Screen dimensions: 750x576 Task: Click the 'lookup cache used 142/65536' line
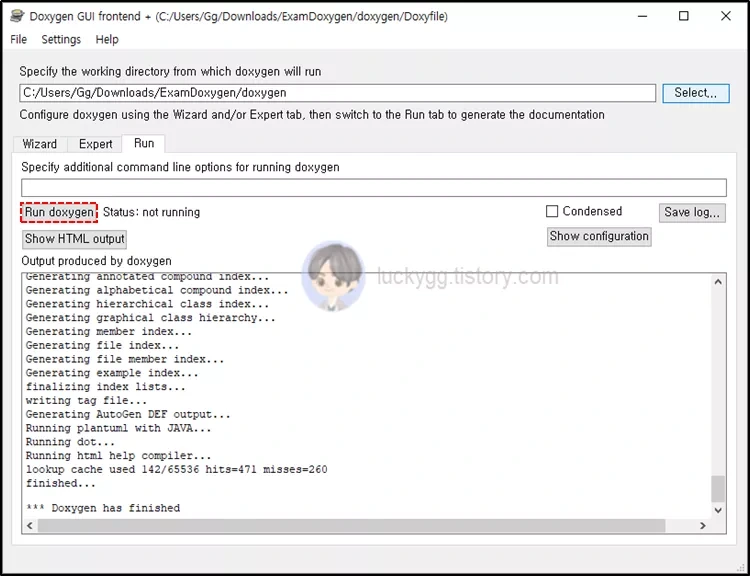click(x=176, y=469)
